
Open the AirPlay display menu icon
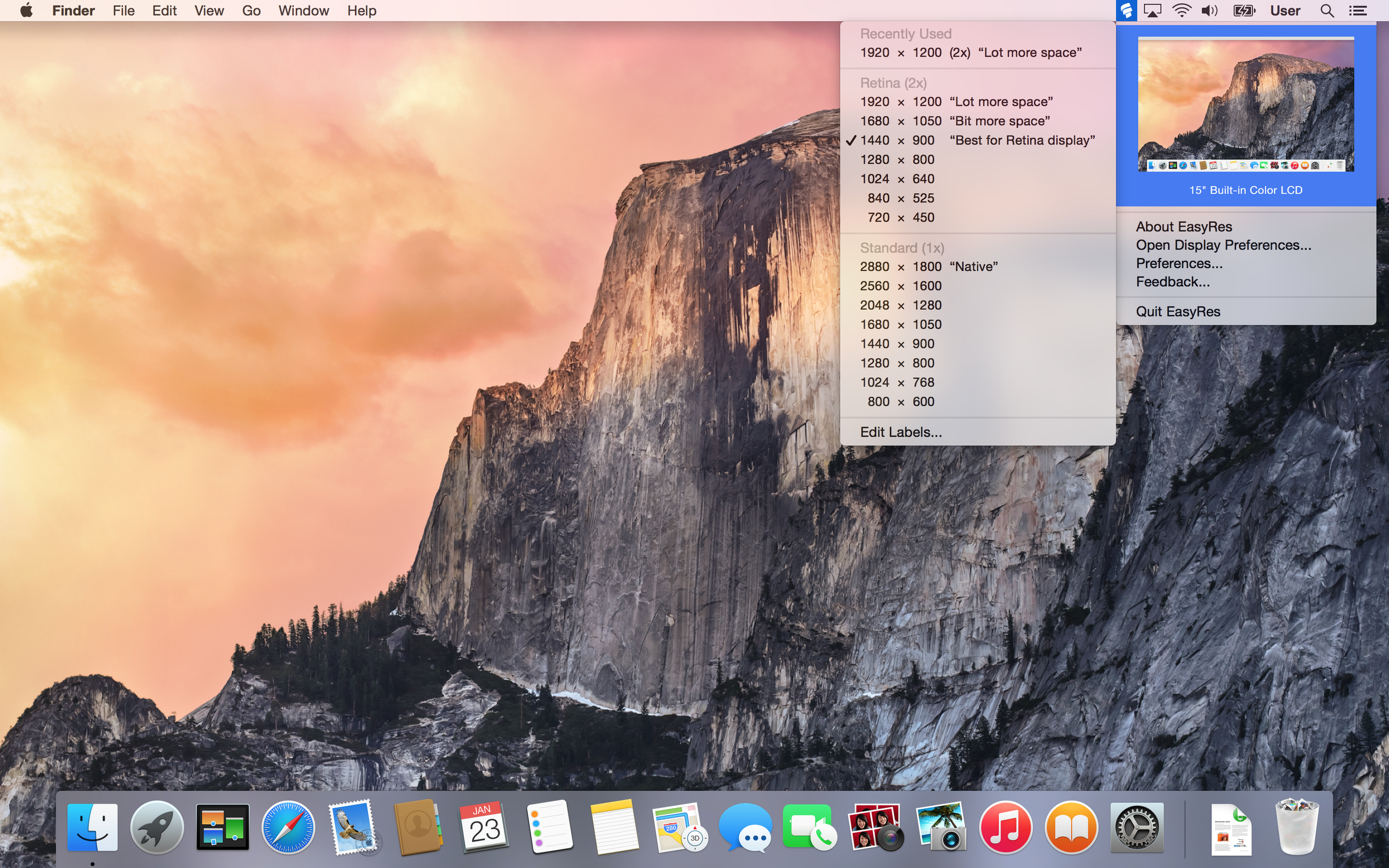[1152, 11]
